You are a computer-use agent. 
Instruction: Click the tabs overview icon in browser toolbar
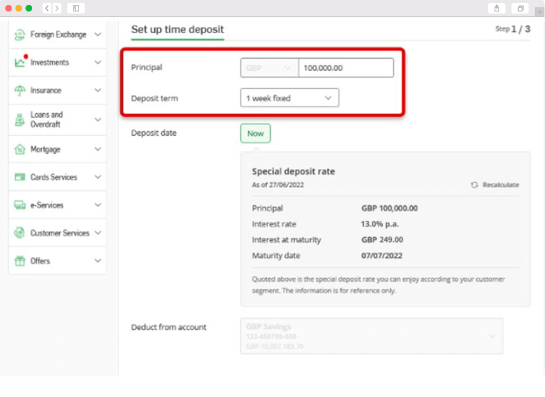pyautogui.click(x=520, y=8)
